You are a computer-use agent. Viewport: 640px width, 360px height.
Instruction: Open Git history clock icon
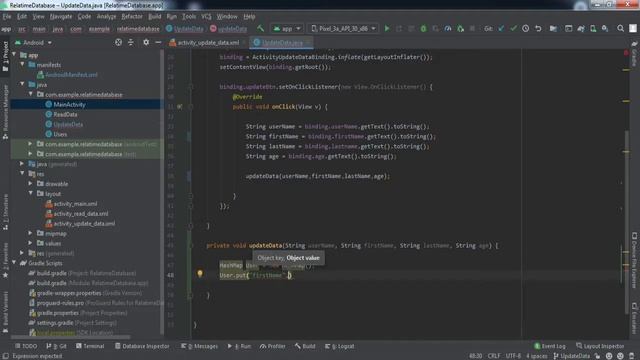pos(526,29)
